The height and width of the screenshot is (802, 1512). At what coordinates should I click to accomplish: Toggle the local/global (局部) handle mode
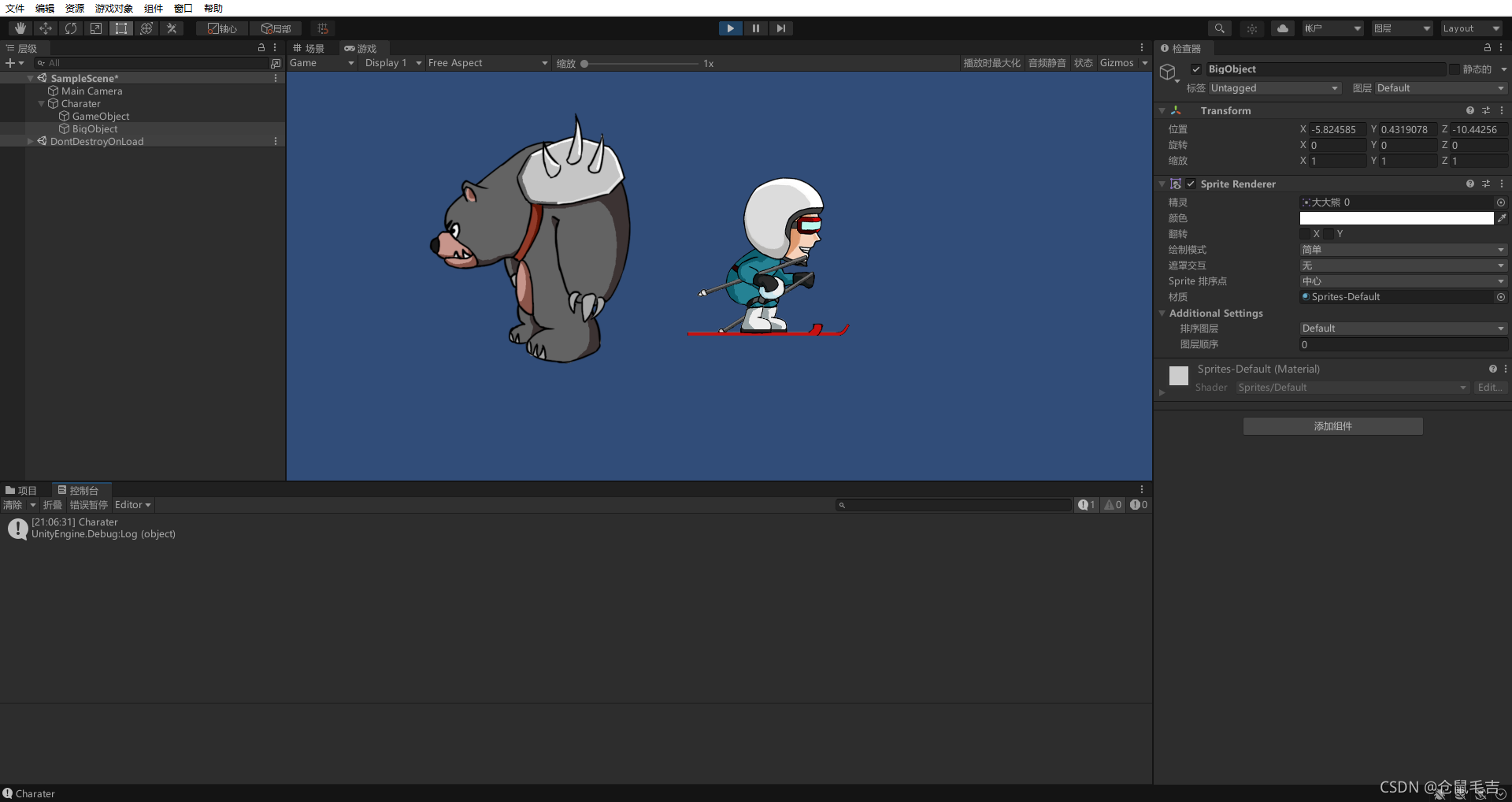point(276,28)
